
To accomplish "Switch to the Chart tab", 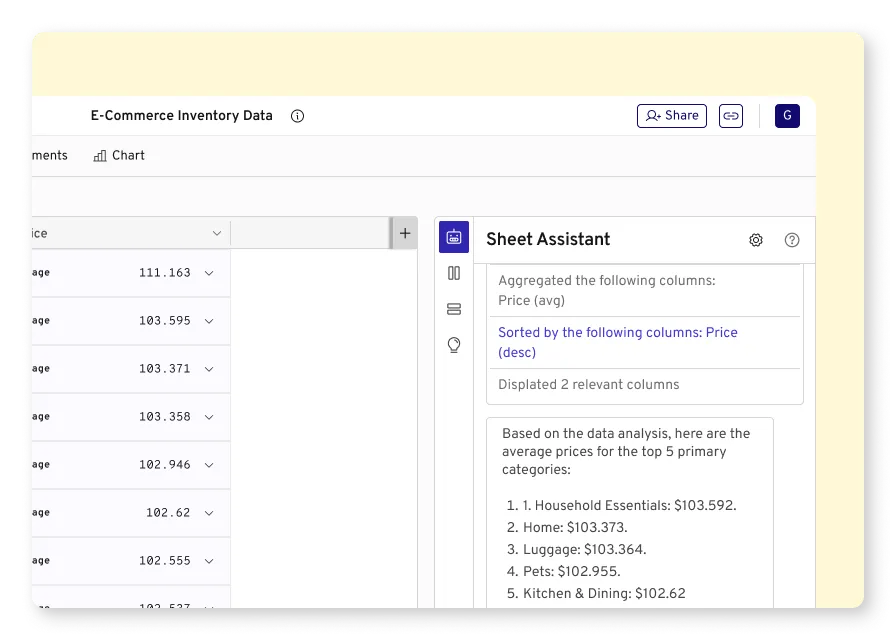I will point(119,156).
